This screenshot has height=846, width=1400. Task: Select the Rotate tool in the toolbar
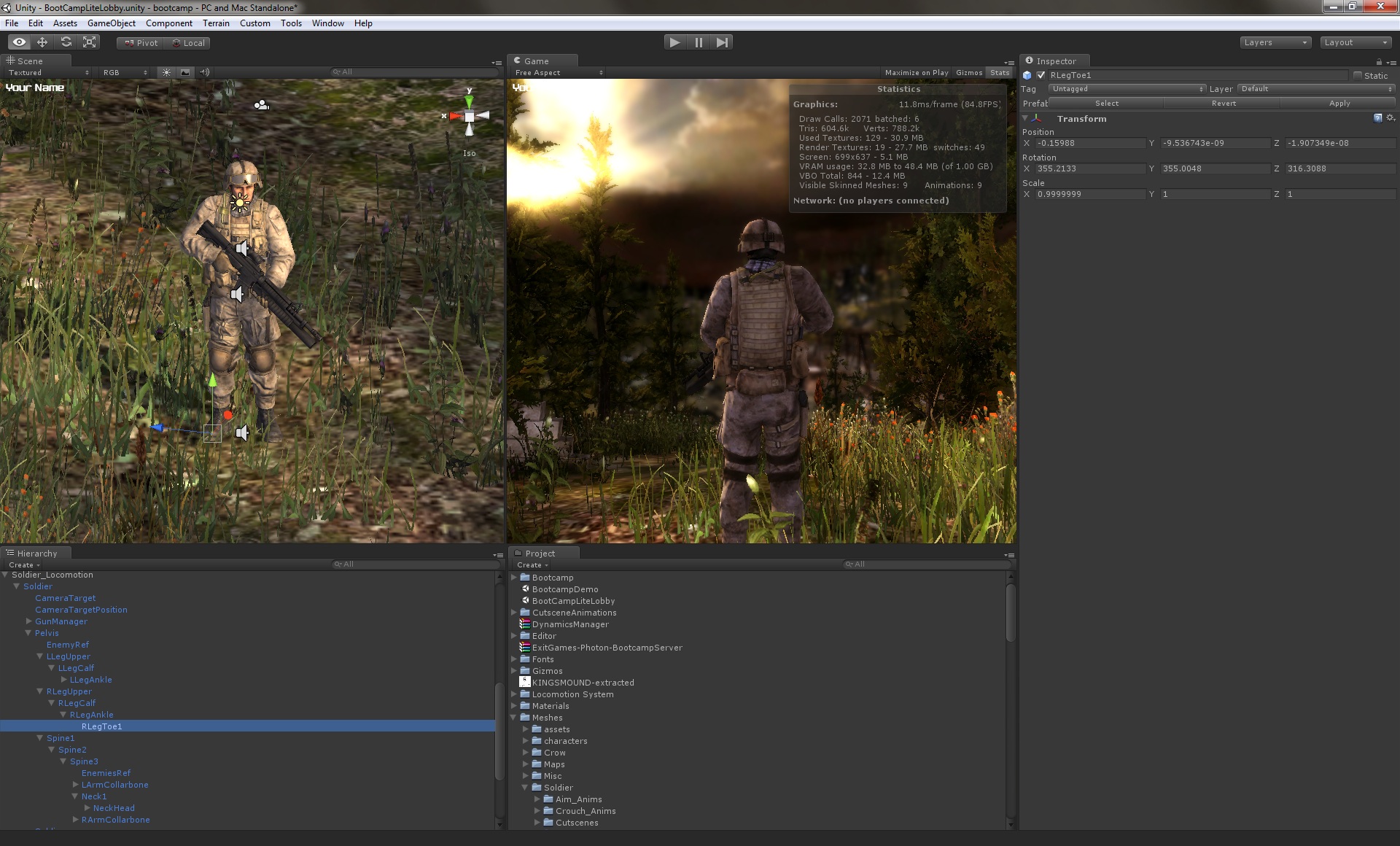click(66, 42)
